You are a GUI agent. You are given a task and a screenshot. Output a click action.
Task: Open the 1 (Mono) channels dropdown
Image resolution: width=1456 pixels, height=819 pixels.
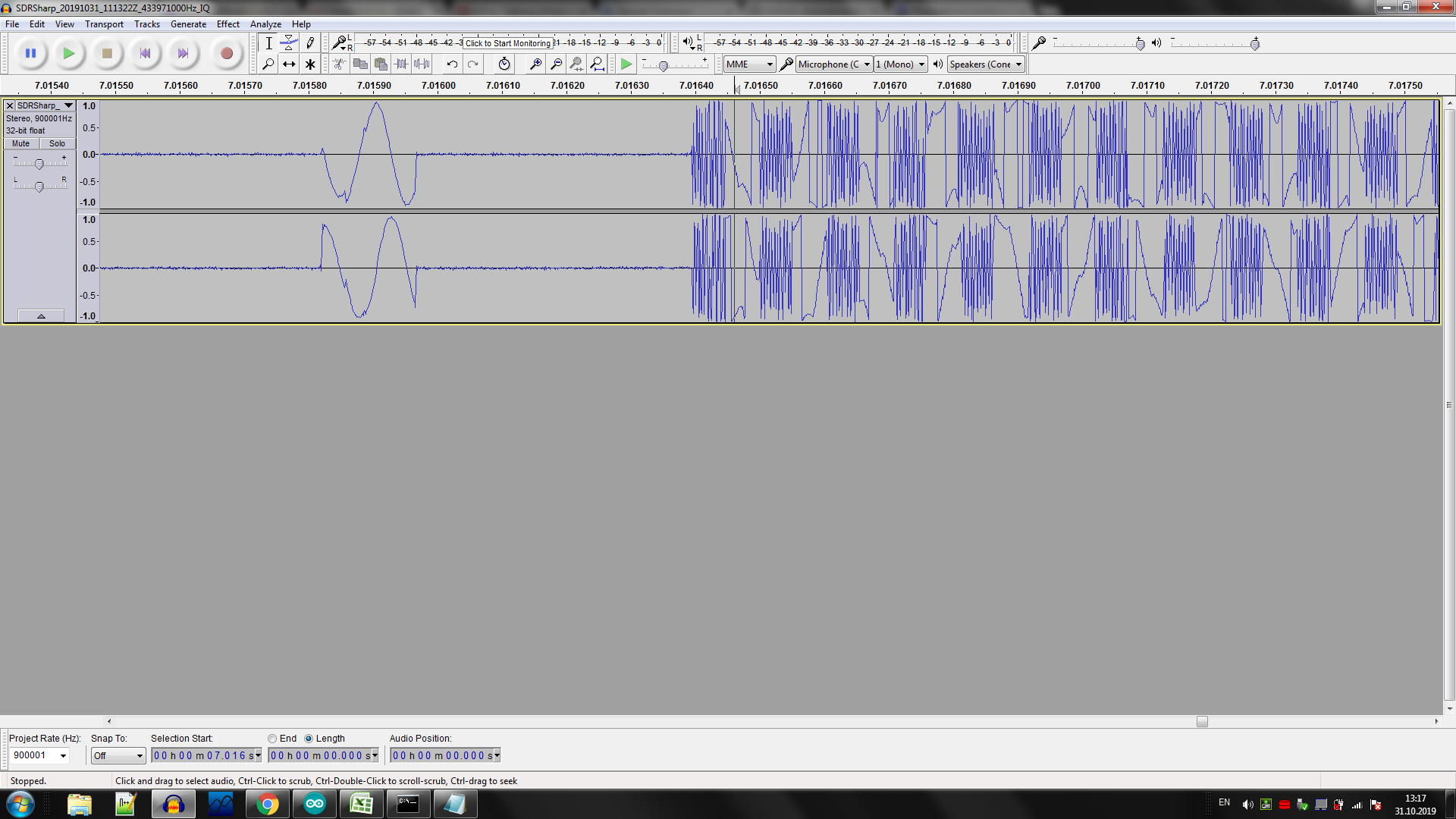pyautogui.click(x=900, y=64)
